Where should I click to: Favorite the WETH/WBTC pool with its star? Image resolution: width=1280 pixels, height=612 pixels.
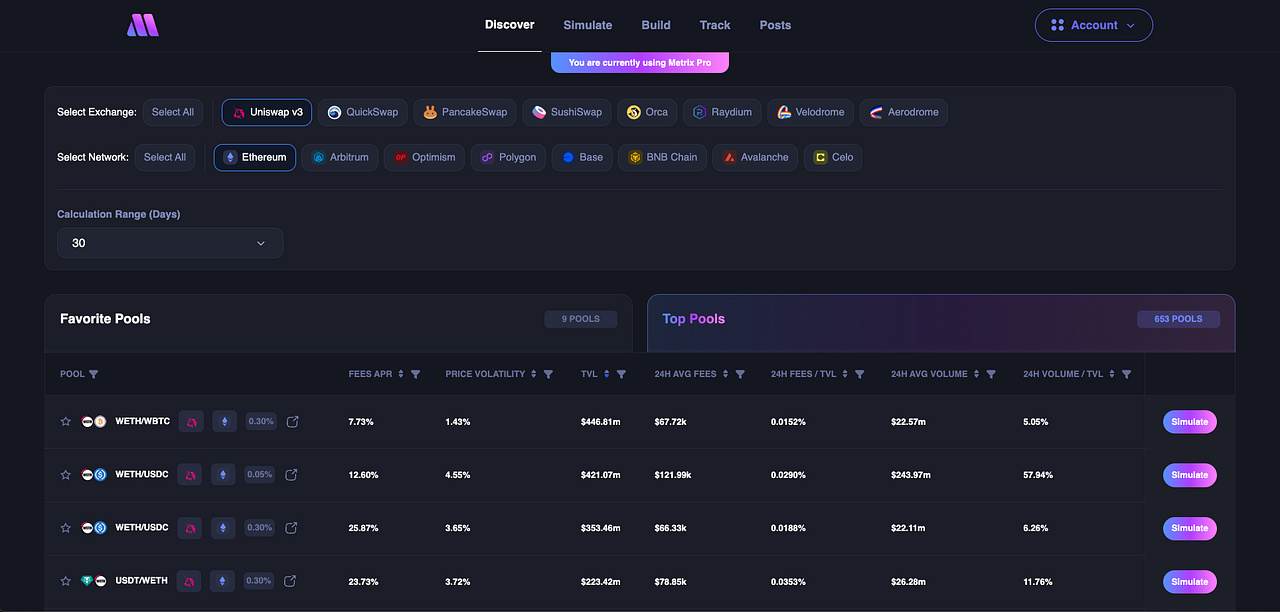66,422
